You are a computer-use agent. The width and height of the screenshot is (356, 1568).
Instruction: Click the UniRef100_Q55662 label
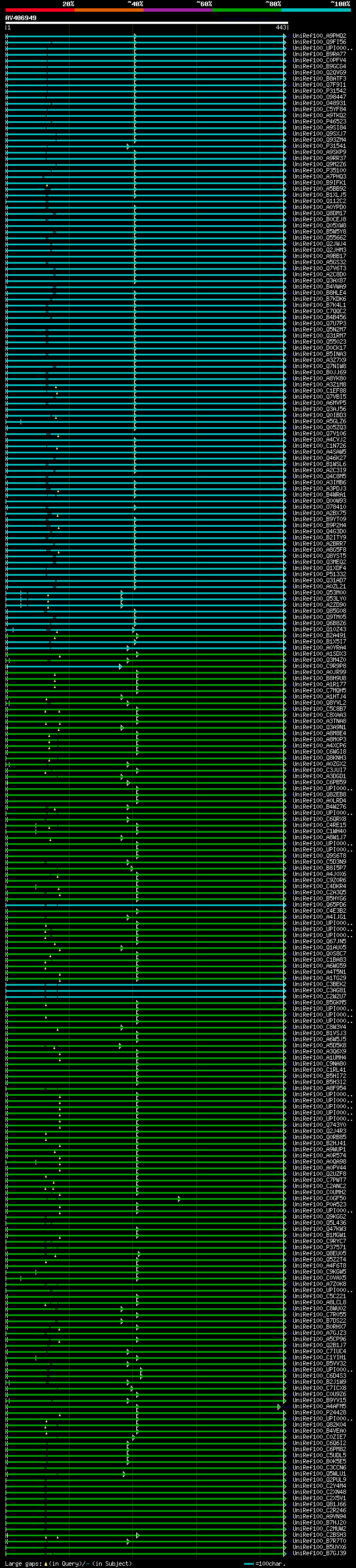point(319,238)
